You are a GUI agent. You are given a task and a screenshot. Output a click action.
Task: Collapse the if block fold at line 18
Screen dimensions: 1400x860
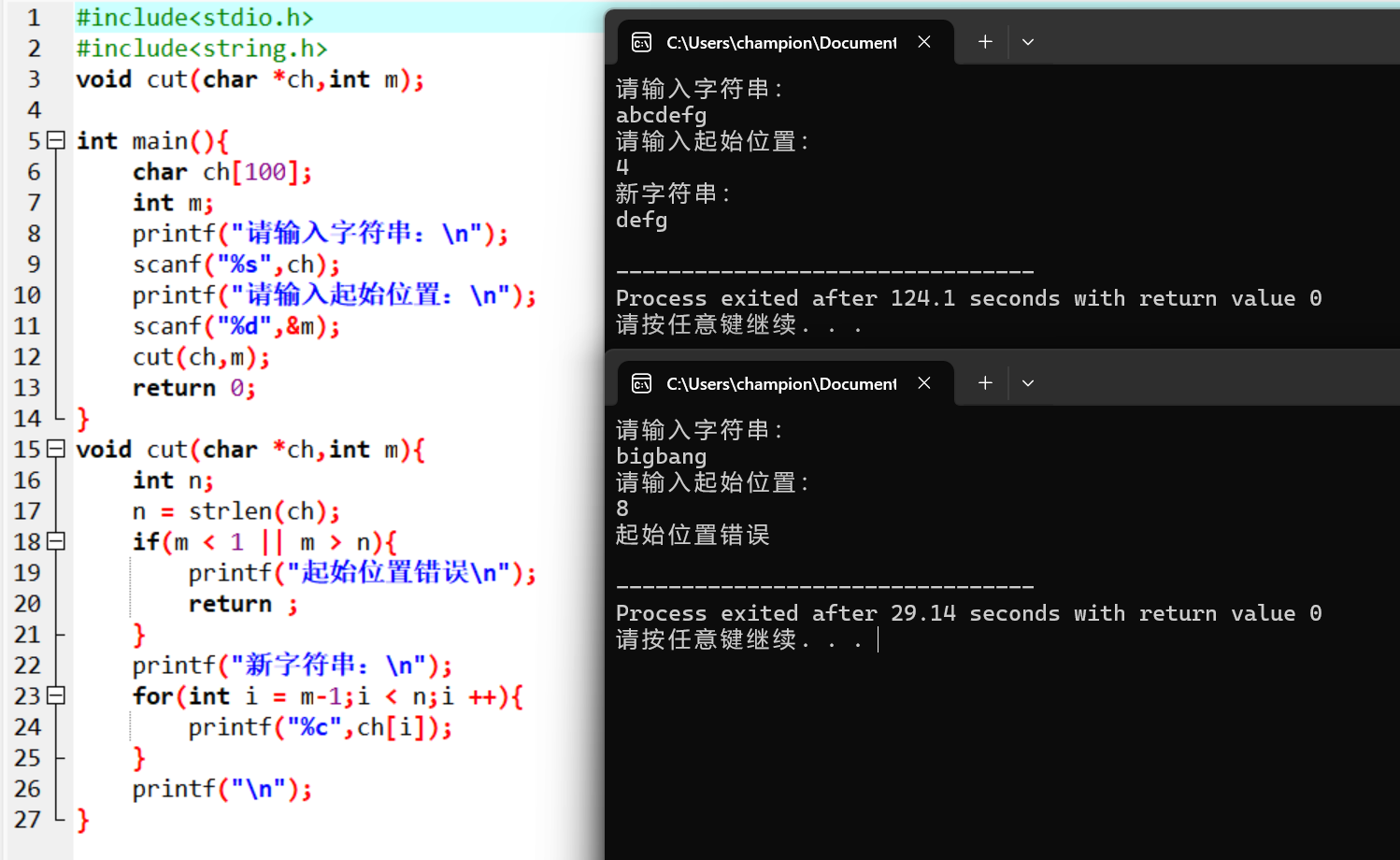[x=56, y=542]
